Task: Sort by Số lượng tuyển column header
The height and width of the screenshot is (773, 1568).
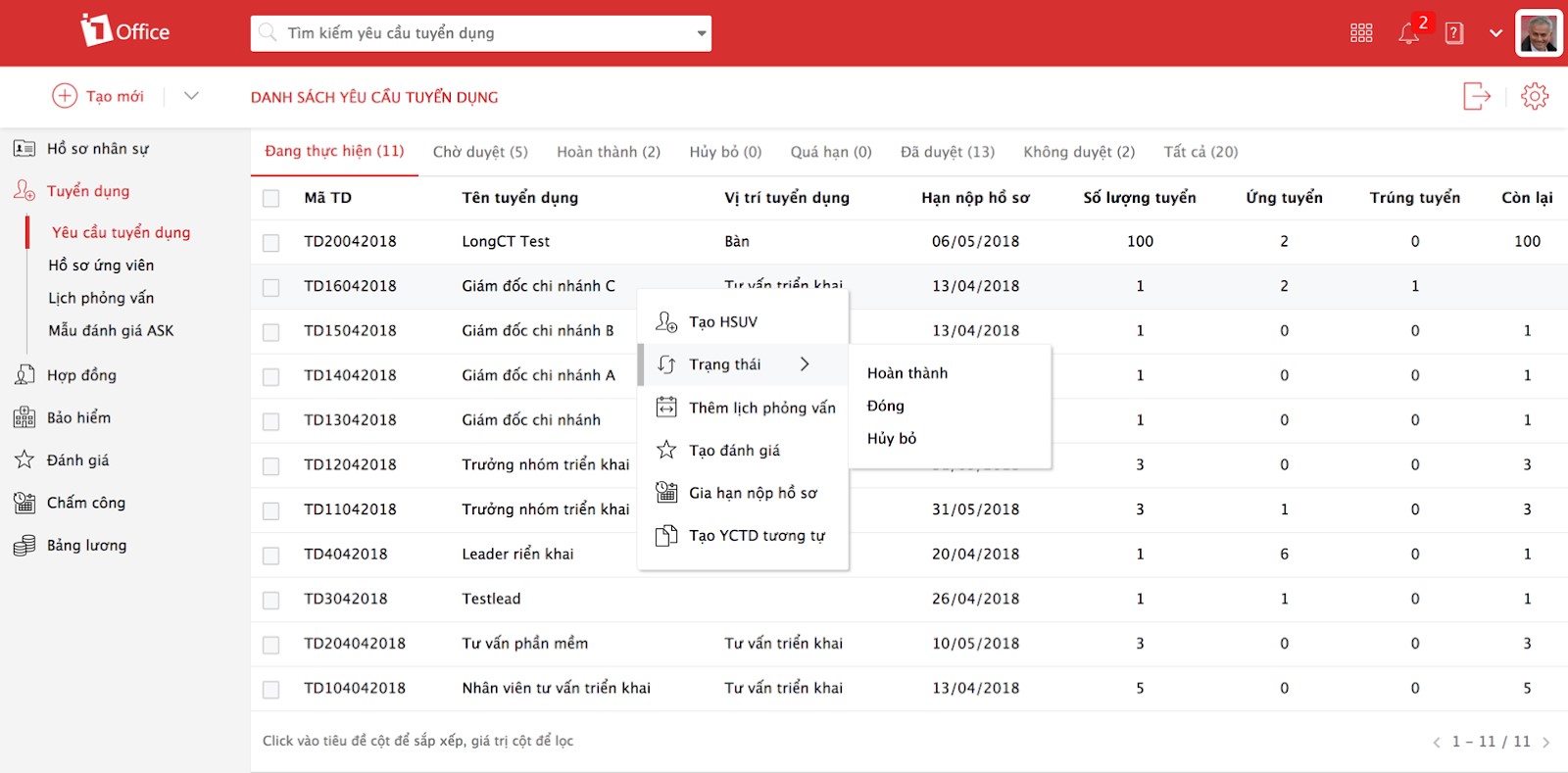Action: pyautogui.click(x=1140, y=198)
